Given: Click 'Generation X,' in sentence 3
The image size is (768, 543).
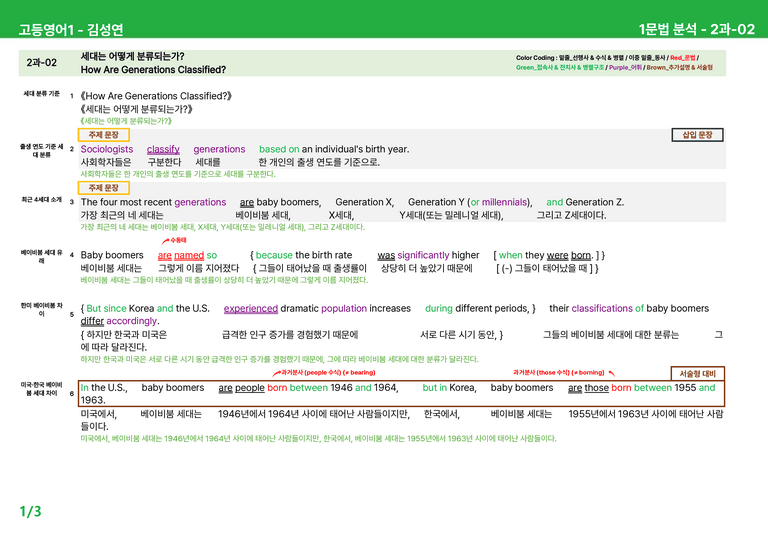Looking at the screenshot, I should tap(365, 202).
